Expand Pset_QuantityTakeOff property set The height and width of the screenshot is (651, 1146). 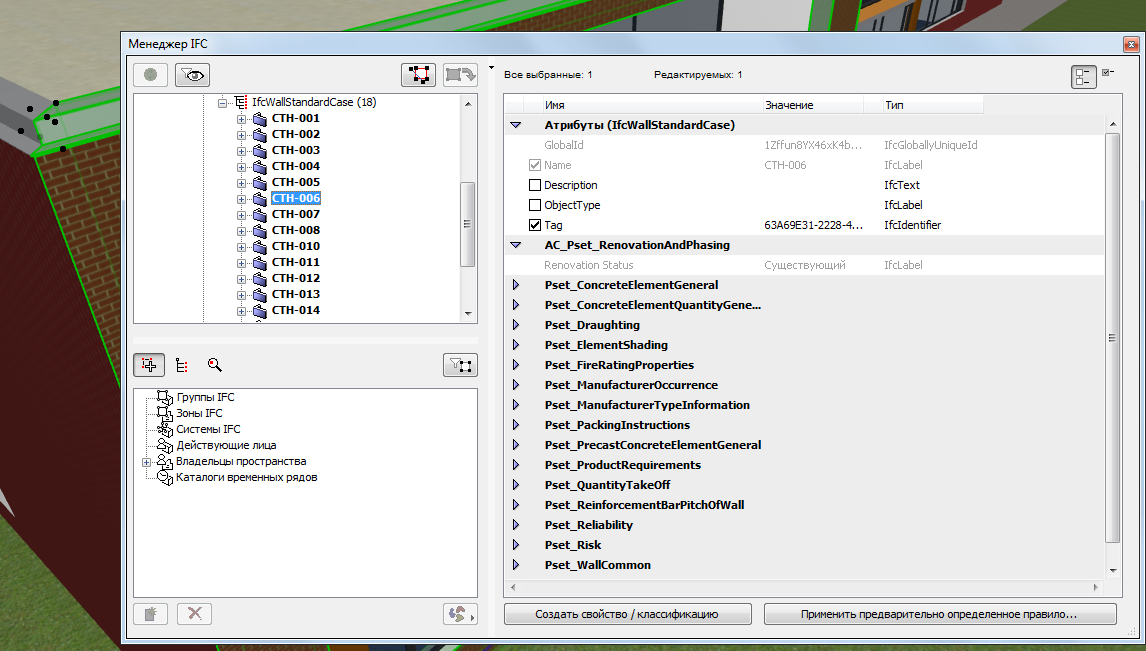tap(515, 485)
